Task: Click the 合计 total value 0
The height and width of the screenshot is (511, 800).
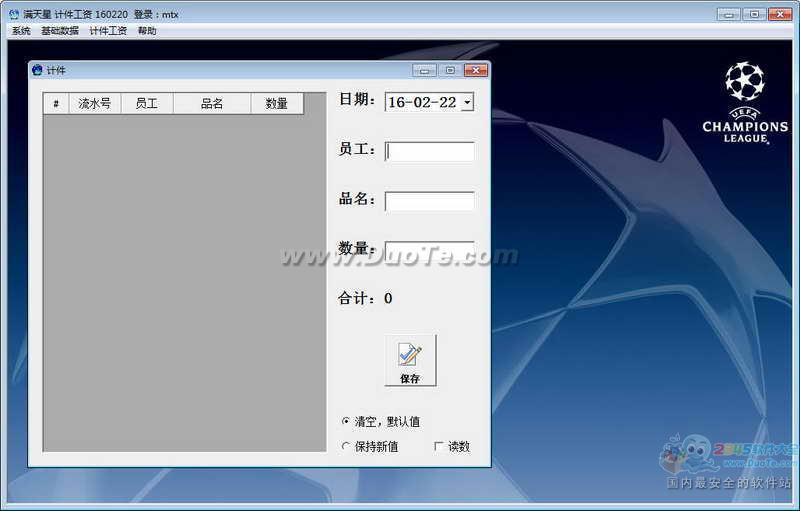Action: 388,298
